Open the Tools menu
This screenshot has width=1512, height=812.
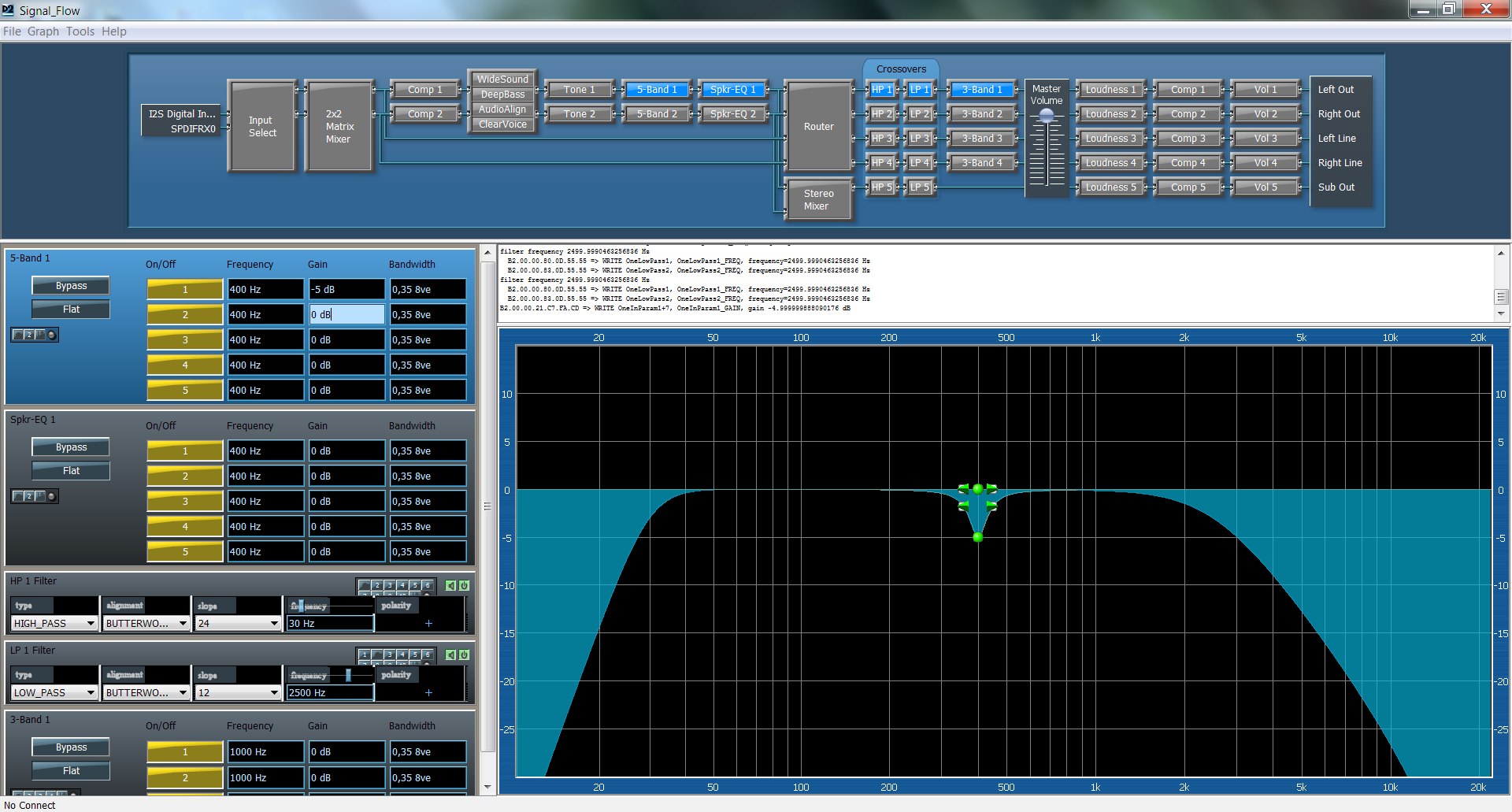tap(80, 32)
